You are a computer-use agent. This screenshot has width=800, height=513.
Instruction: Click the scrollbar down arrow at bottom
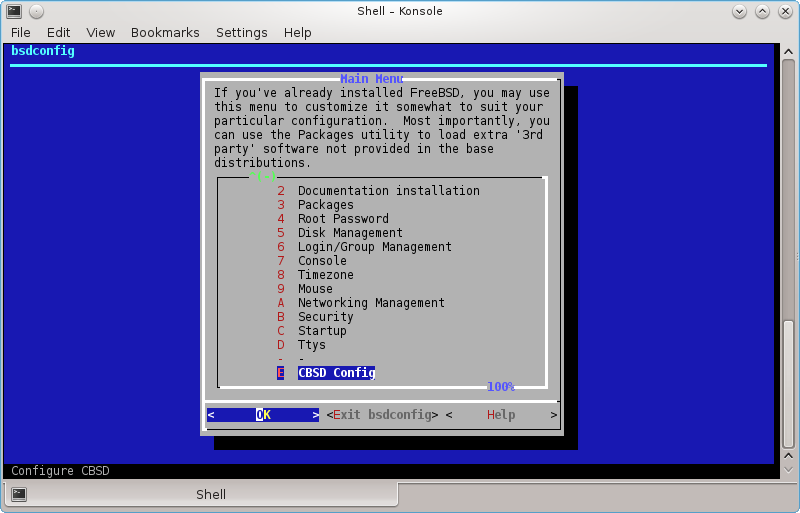tap(788, 470)
